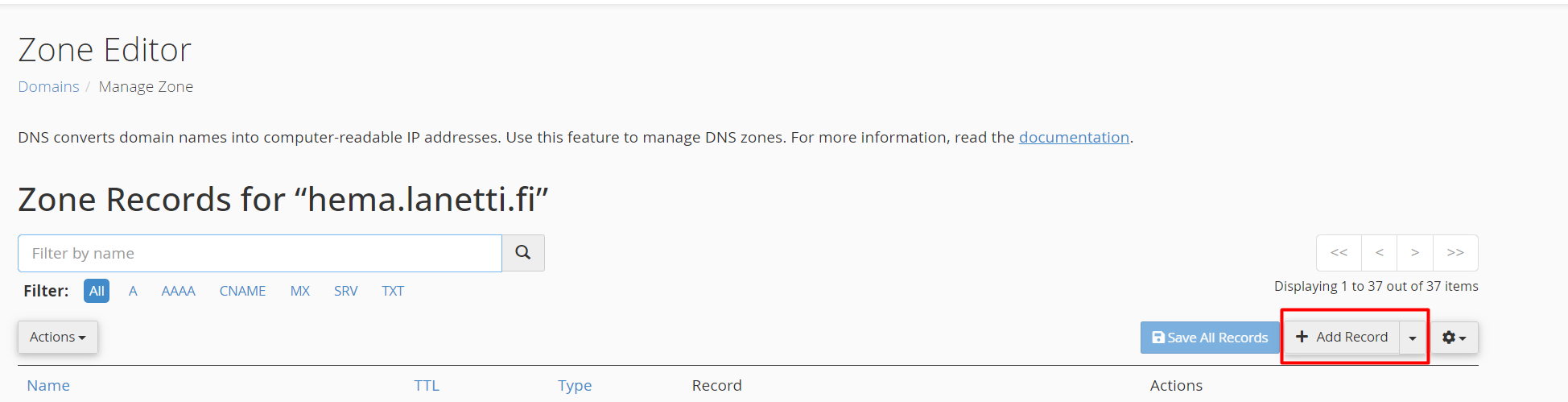The width and height of the screenshot is (1568, 402).
Task: Filter records by A type
Action: (x=133, y=291)
